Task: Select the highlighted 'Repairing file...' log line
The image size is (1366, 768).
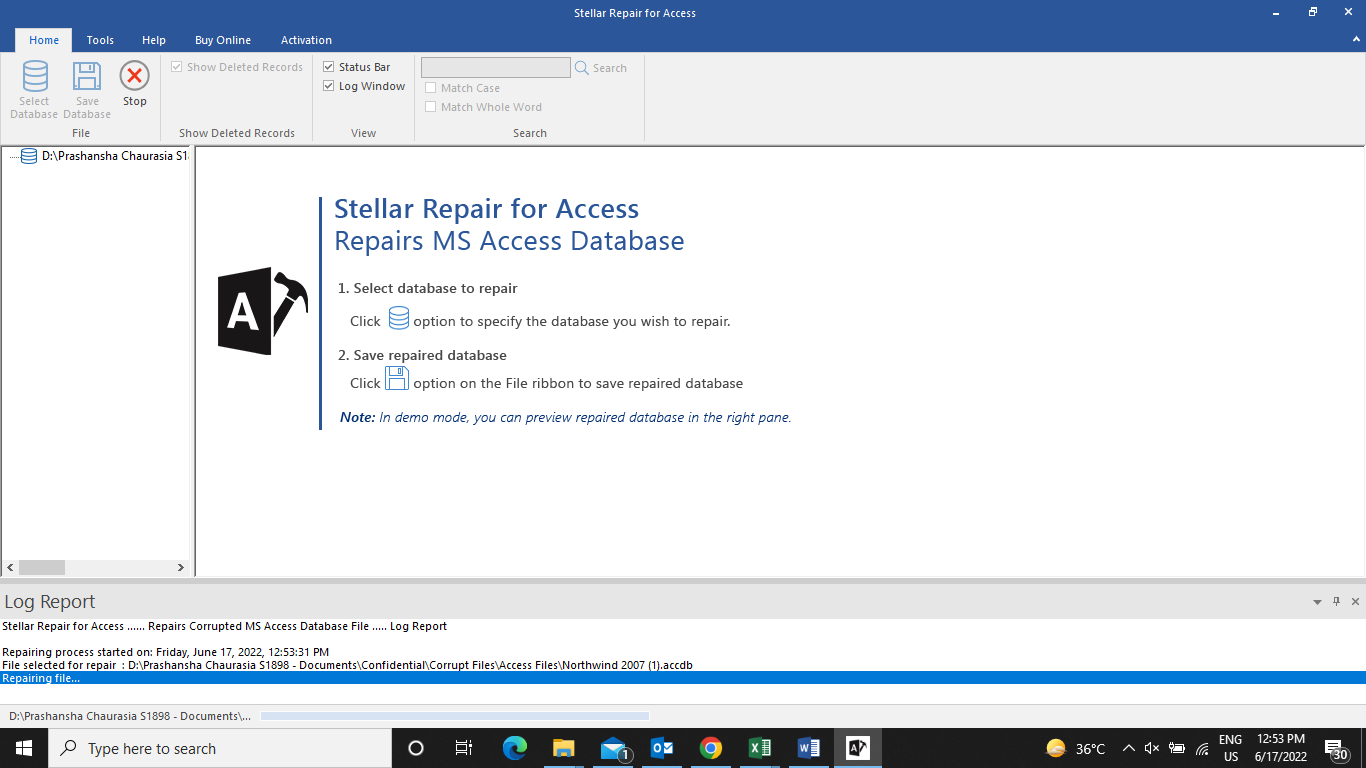Action: (x=683, y=678)
